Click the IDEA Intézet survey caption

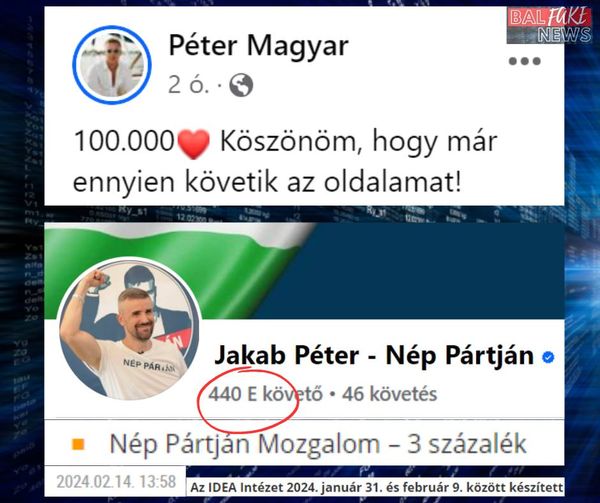click(377, 488)
